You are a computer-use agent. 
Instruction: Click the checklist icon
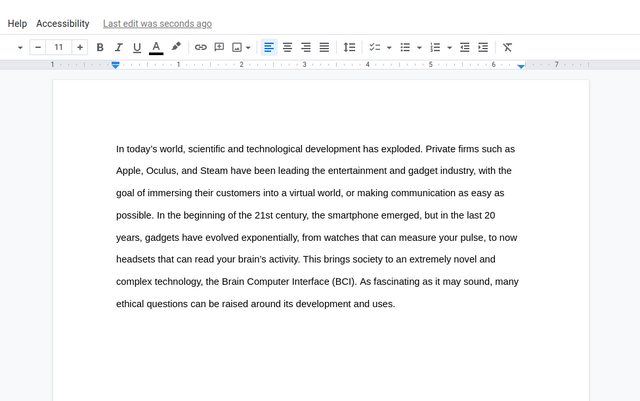(374, 47)
